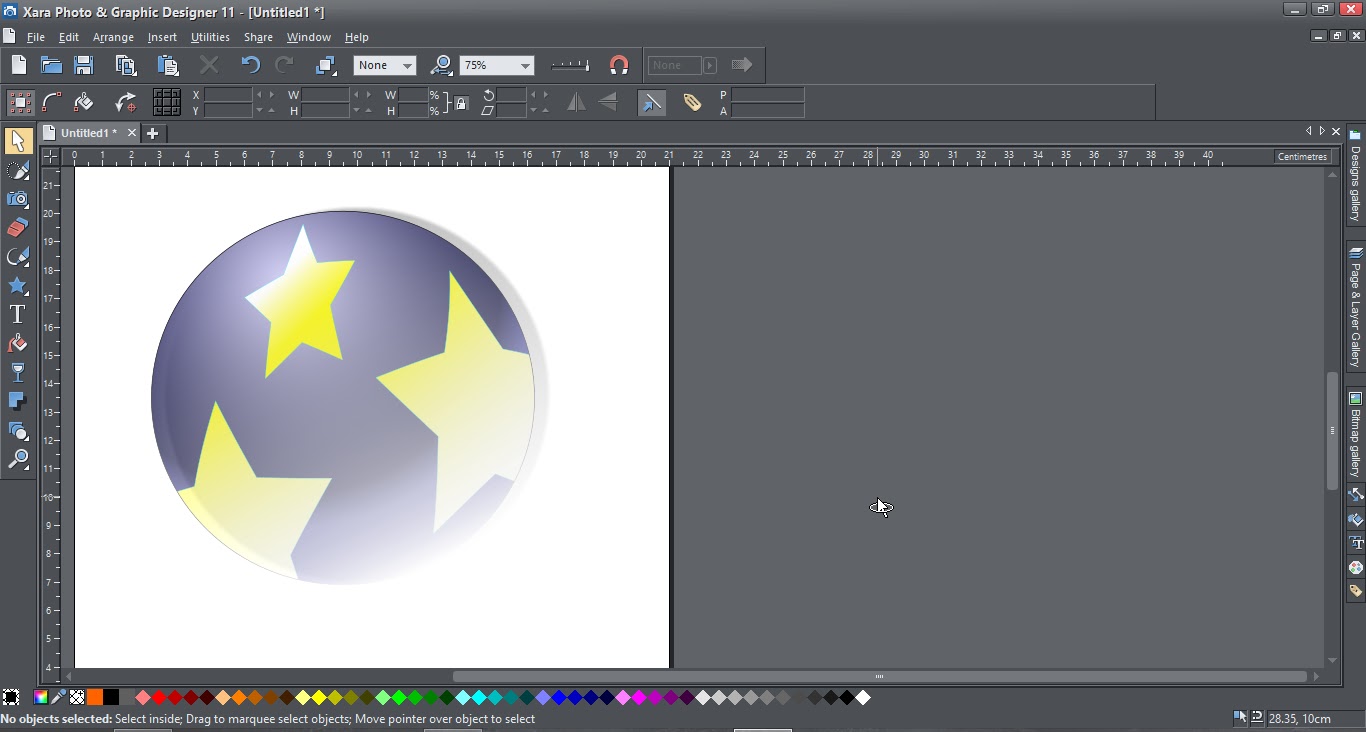Click the QuickShape star tool
This screenshot has height=732, width=1366.
17,286
